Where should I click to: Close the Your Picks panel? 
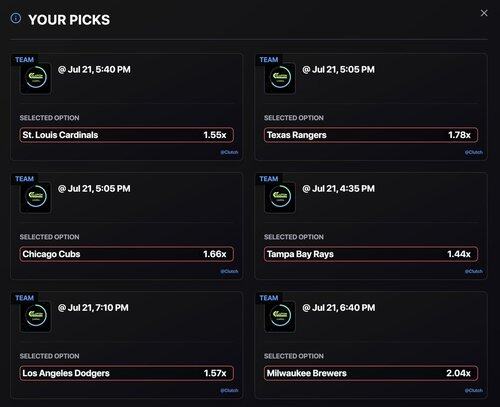(484, 13)
